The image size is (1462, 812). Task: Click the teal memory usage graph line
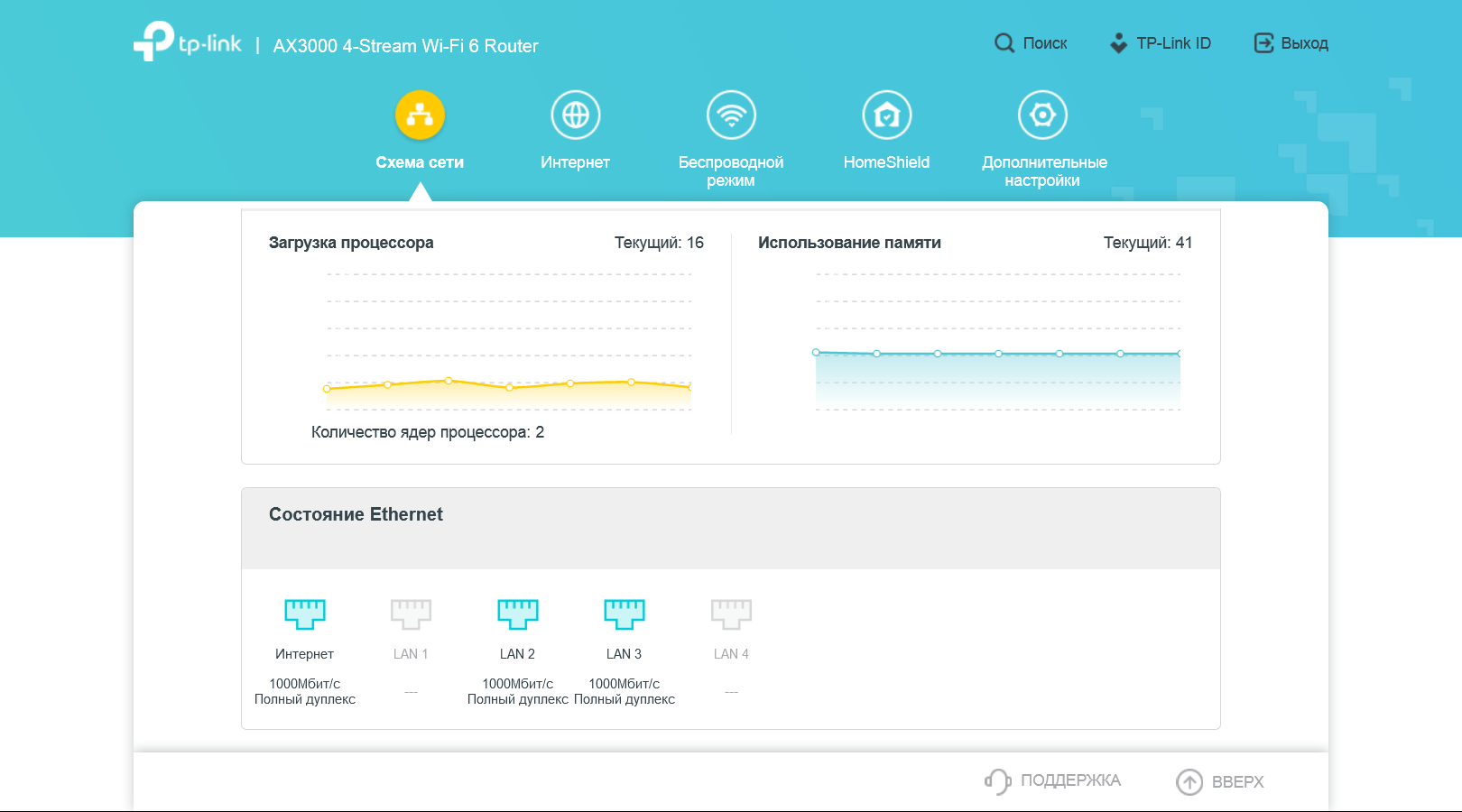(x=998, y=354)
